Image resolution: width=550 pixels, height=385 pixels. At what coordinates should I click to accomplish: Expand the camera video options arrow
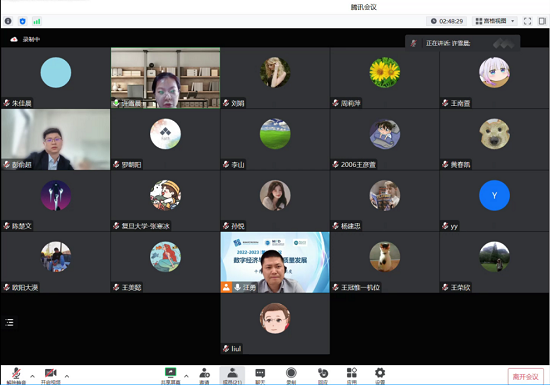click(x=67, y=376)
